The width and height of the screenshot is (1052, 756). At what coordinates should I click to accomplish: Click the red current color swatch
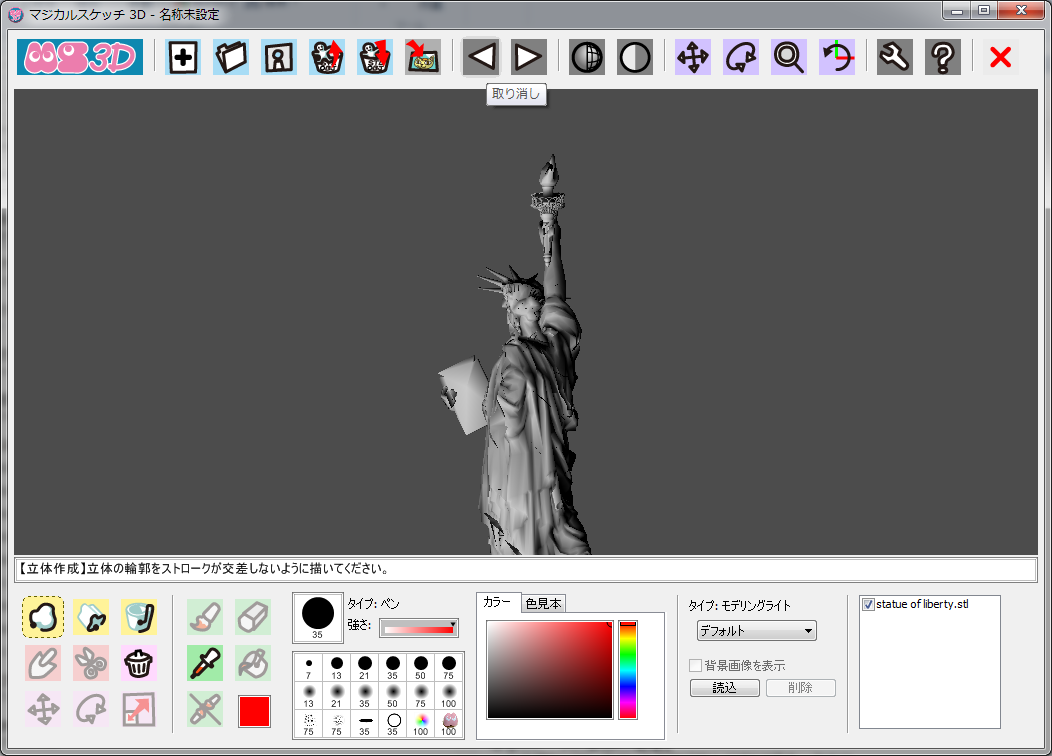254,711
